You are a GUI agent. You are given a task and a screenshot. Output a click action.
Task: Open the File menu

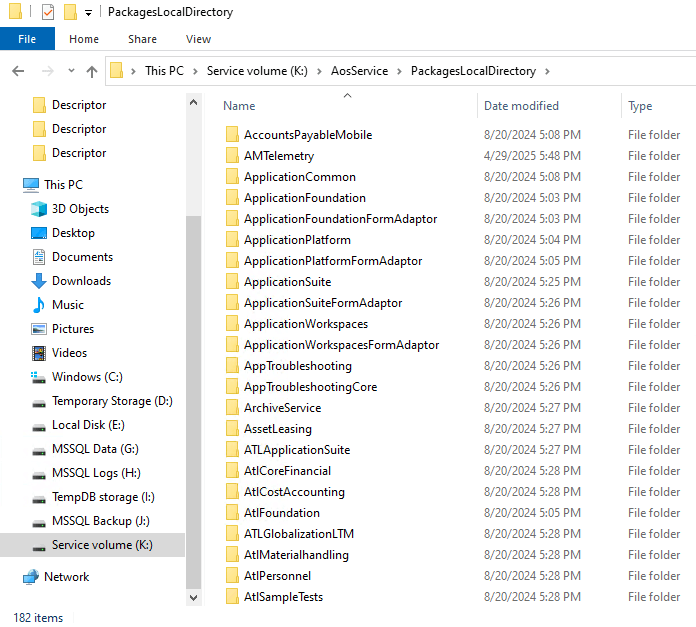(x=27, y=39)
